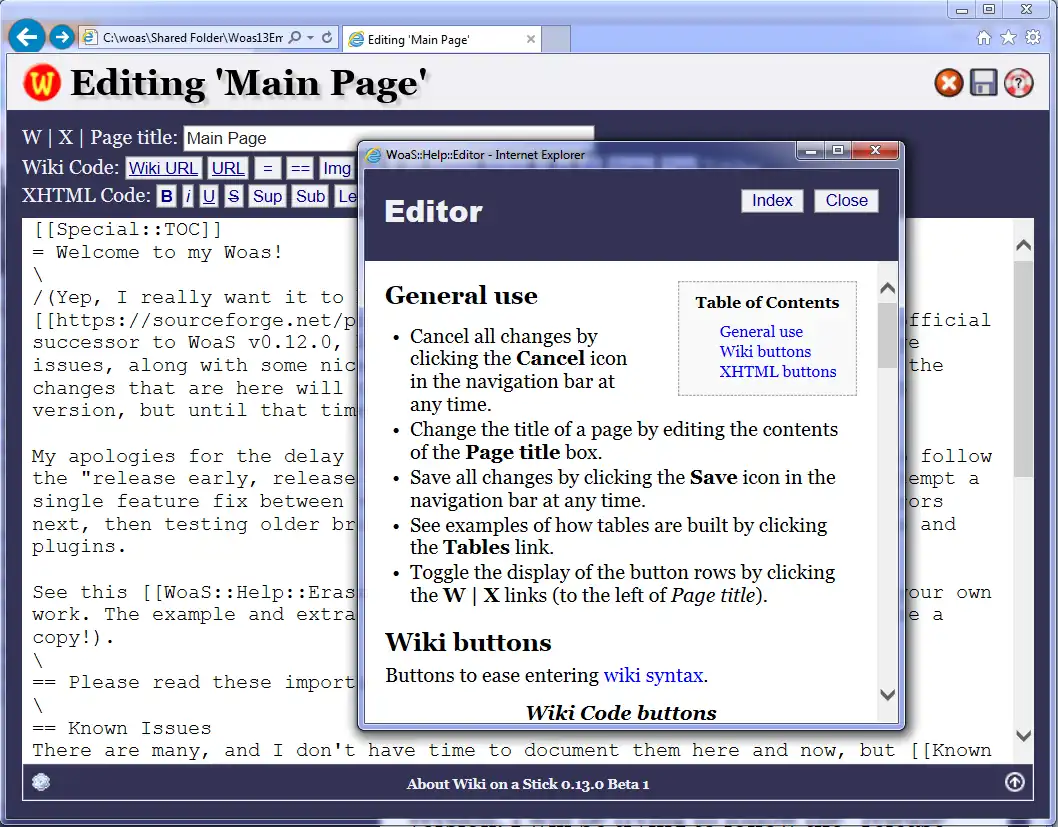Click the '[[Special::TOC]]' line in editor
The height and width of the screenshot is (827, 1058).
coord(128,229)
